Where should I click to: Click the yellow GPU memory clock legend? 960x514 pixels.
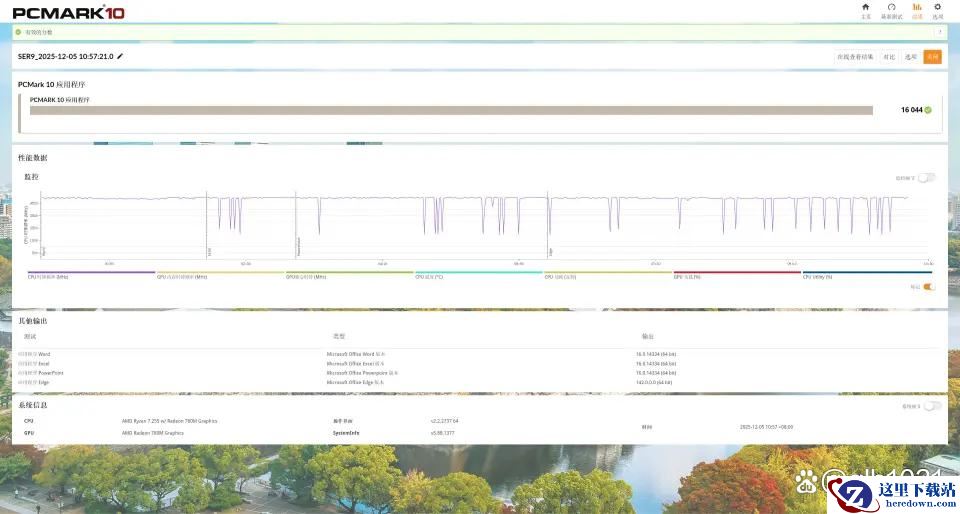click(220, 275)
